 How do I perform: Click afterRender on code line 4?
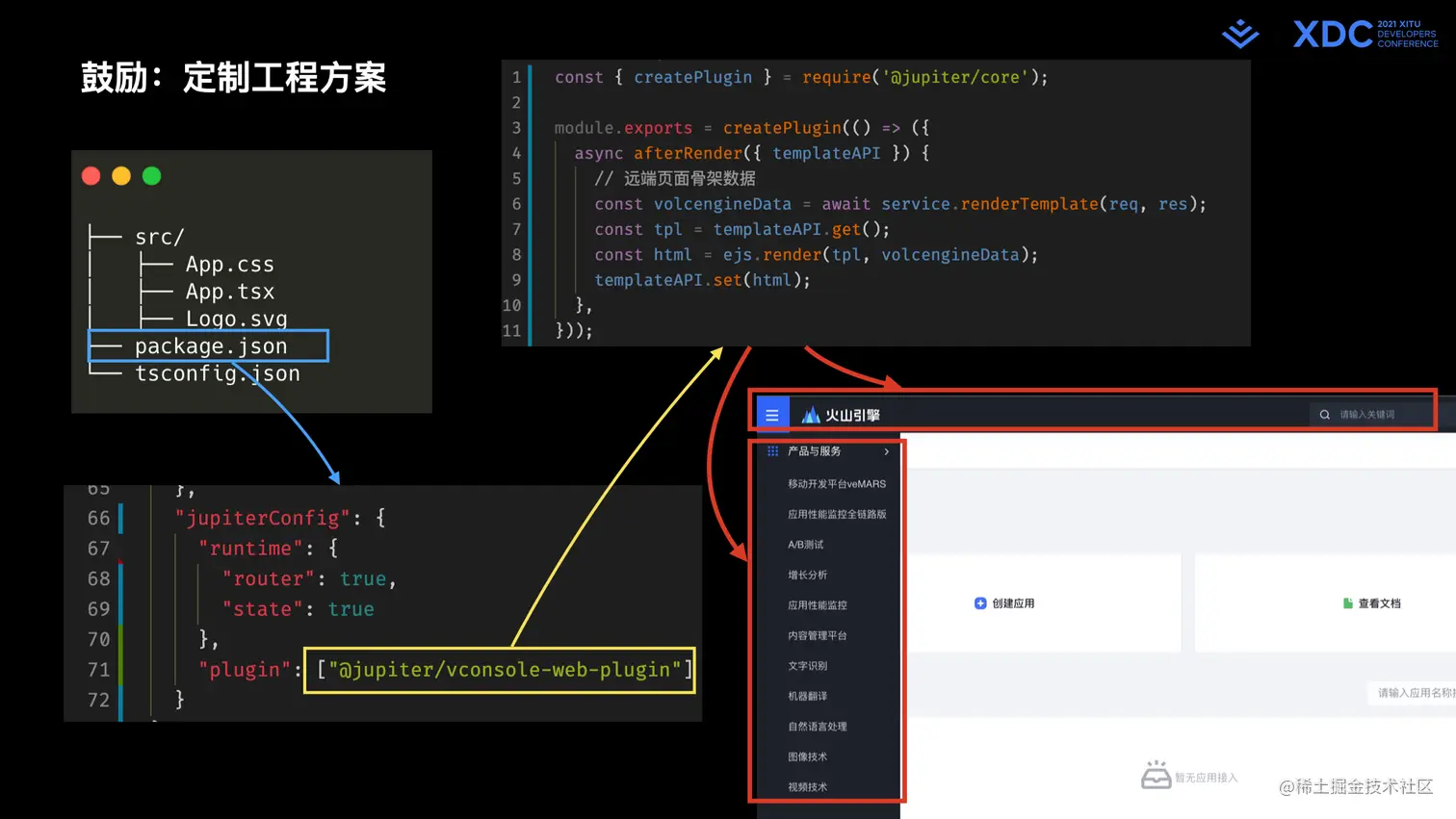(x=688, y=153)
